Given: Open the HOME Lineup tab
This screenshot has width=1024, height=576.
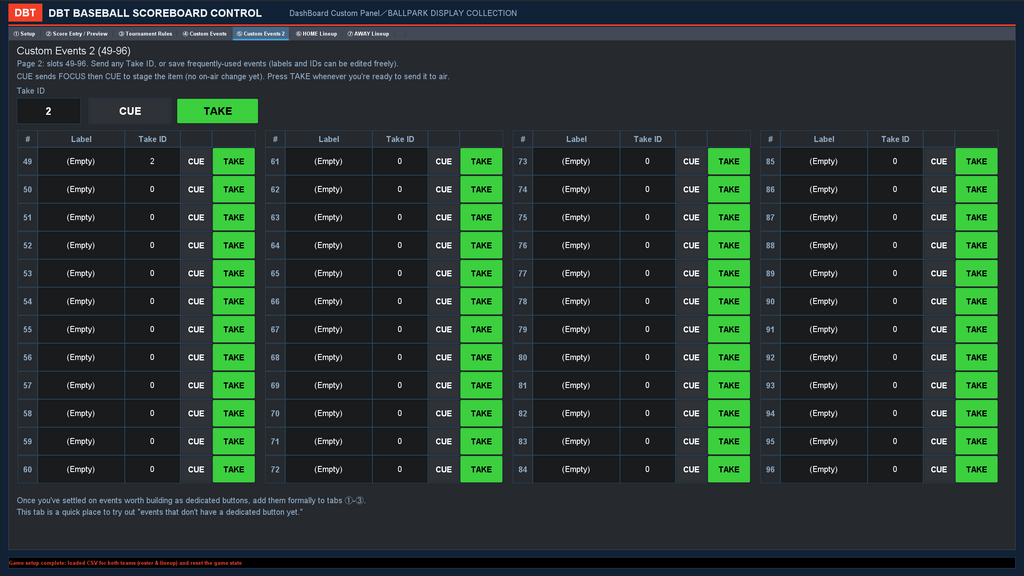Looking at the screenshot, I should 316,34.
